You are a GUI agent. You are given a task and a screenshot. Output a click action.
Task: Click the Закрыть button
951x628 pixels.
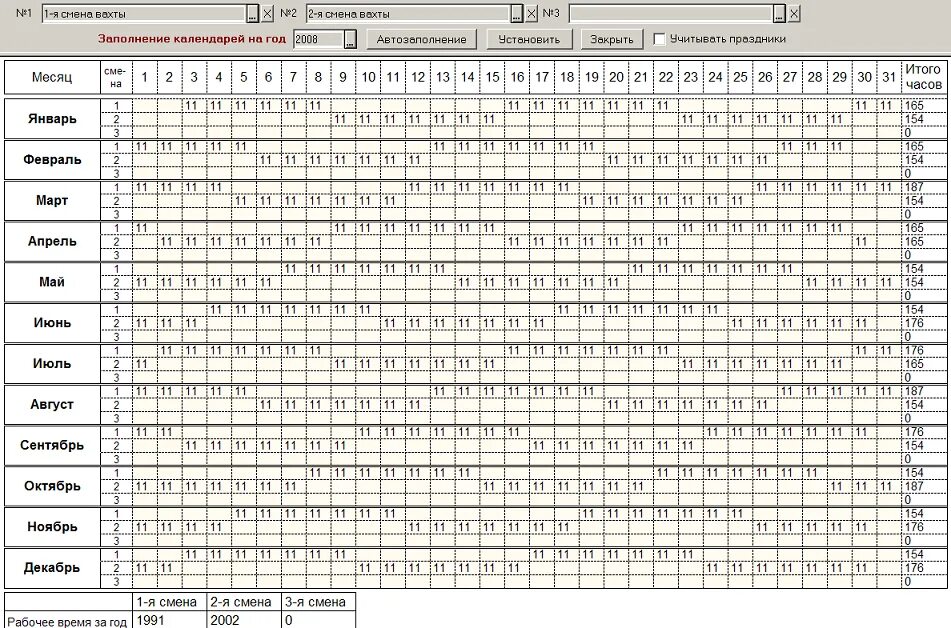(611, 39)
